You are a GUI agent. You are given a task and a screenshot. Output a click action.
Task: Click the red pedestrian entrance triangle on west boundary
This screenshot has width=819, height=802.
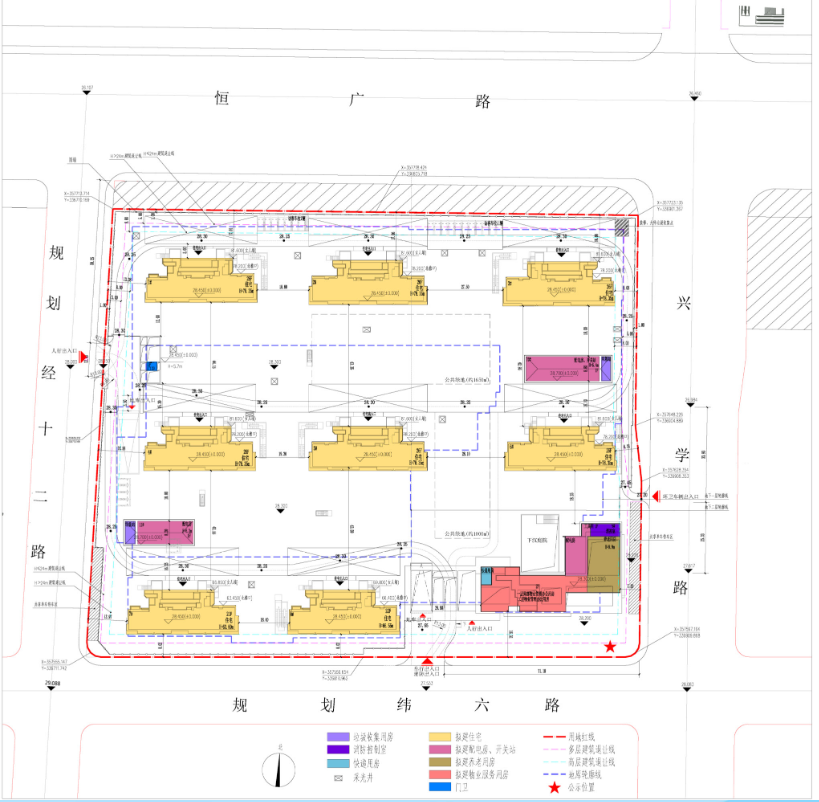(x=86, y=356)
